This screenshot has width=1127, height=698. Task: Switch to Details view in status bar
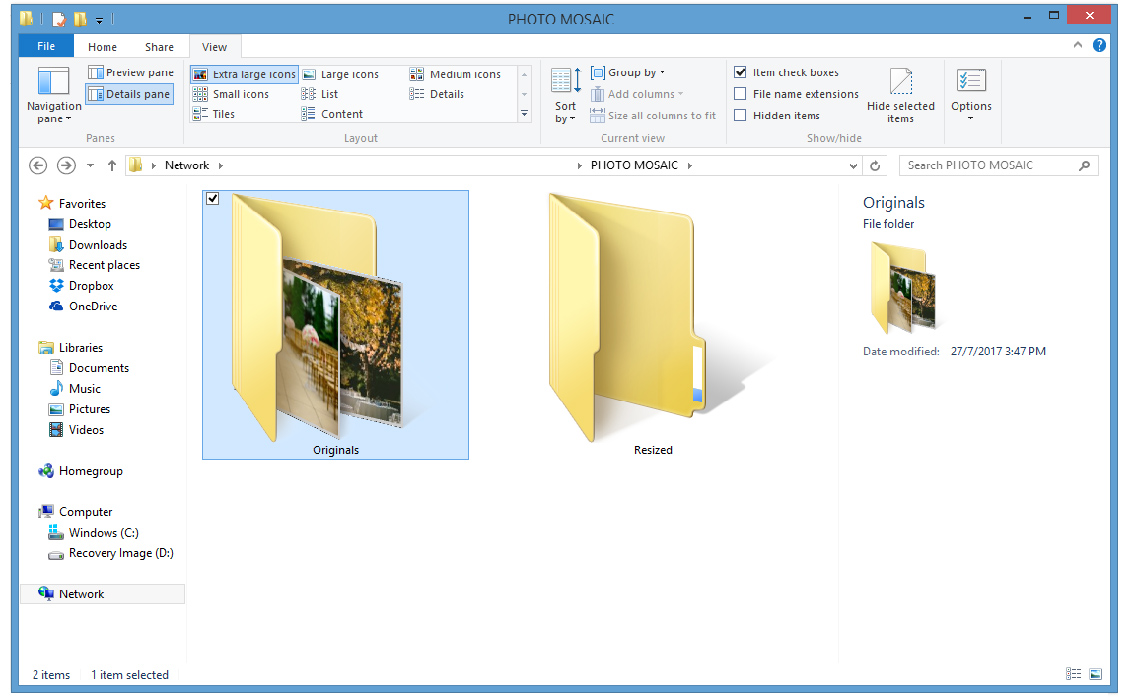(1073, 675)
